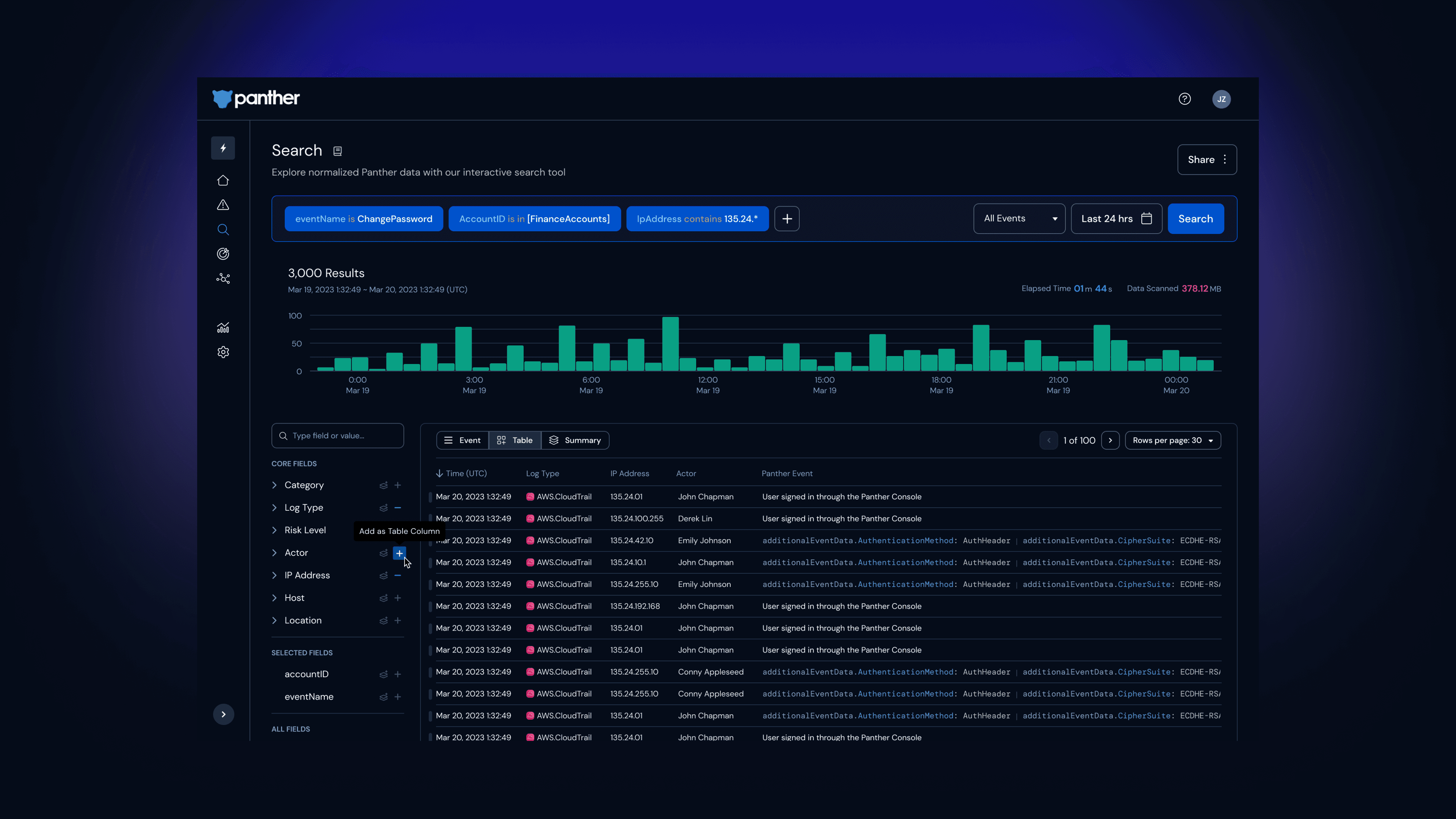Click the tallest histogram bar near 12:00

tap(670, 344)
